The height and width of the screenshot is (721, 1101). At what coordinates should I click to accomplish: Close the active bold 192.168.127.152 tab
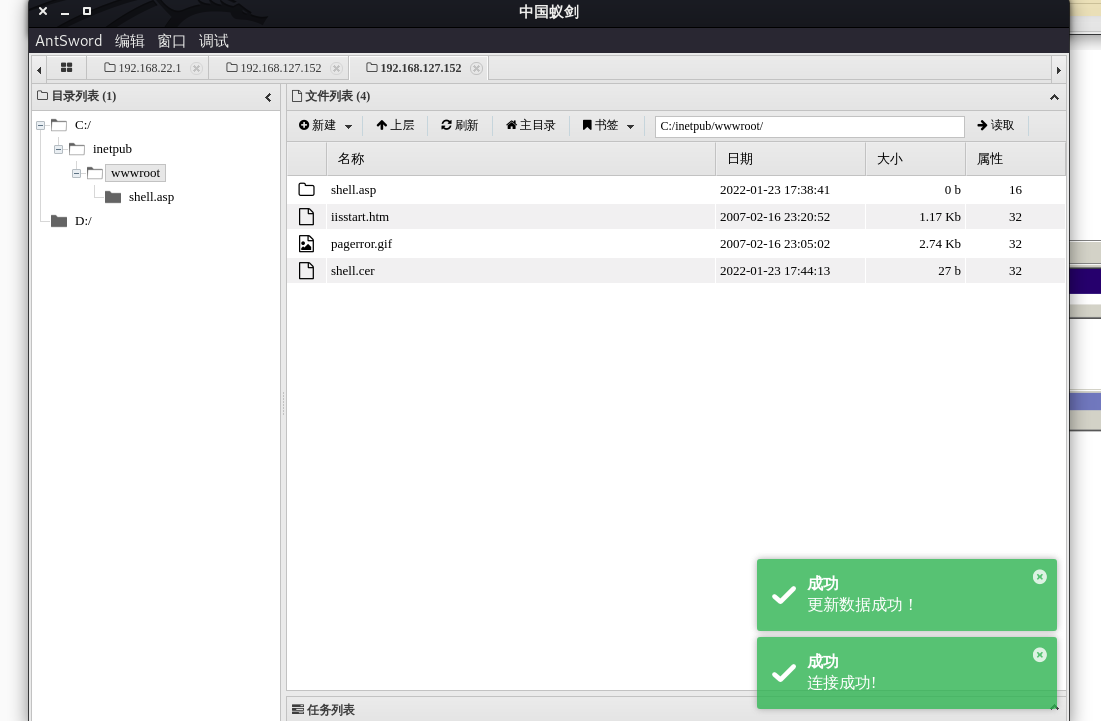coord(476,68)
